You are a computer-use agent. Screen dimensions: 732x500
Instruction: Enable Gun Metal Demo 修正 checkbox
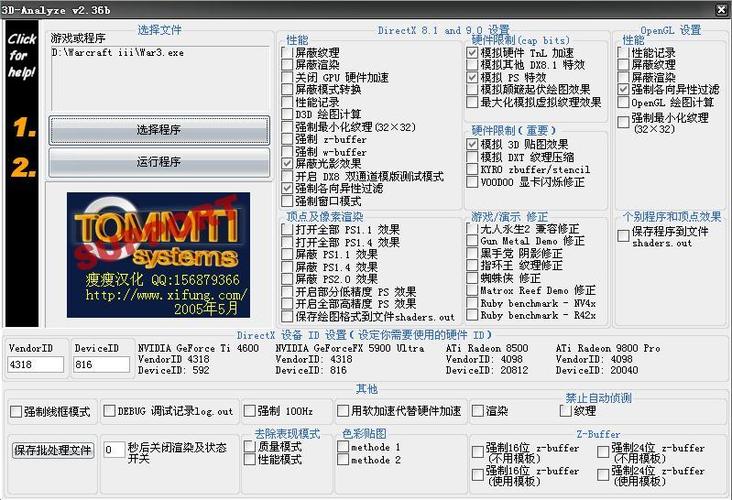click(x=474, y=241)
